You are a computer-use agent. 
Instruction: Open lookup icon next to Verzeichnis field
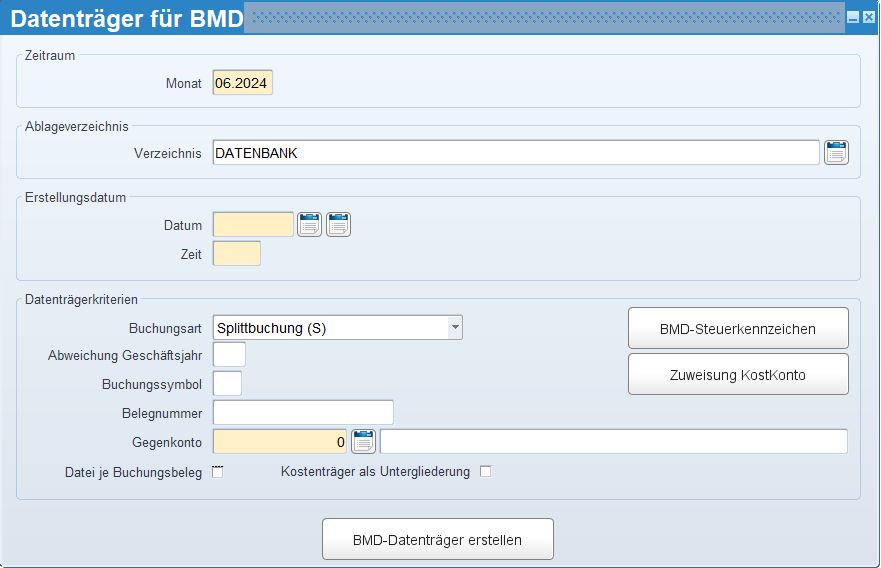pos(836,152)
